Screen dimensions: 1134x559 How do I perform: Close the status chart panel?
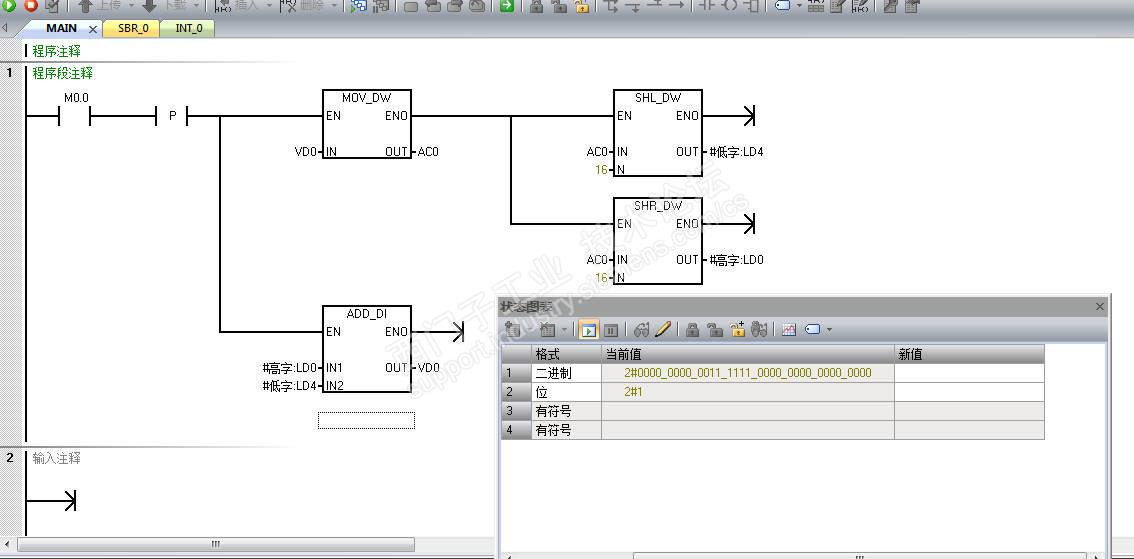coord(1099,307)
